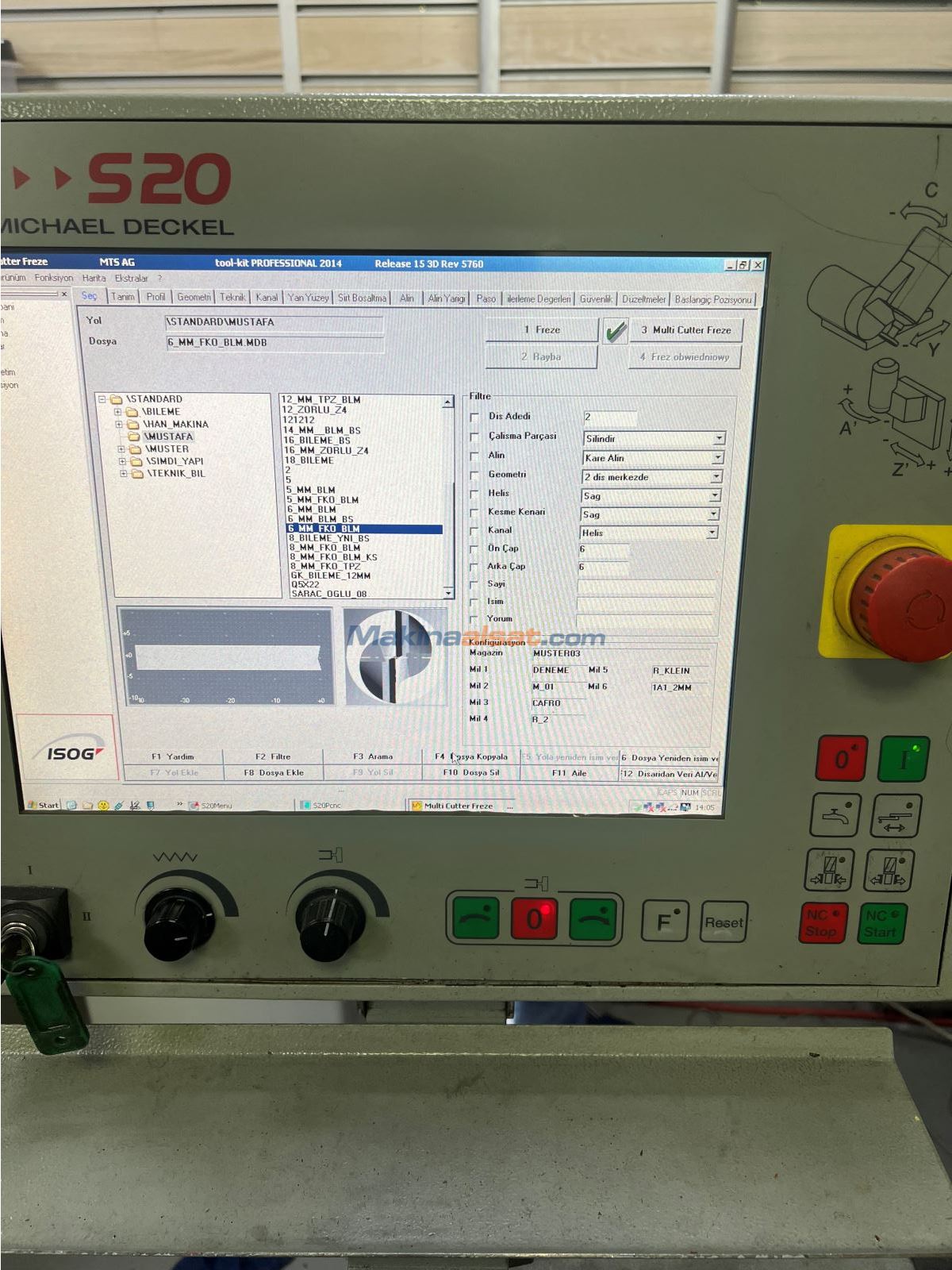Expand the \MUSTER folder node
The height and width of the screenshot is (1270, 952).
coord(121,448)
